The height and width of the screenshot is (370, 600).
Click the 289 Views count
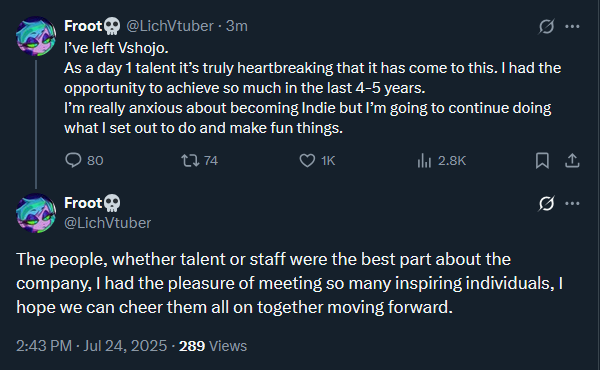pos(213,346)
